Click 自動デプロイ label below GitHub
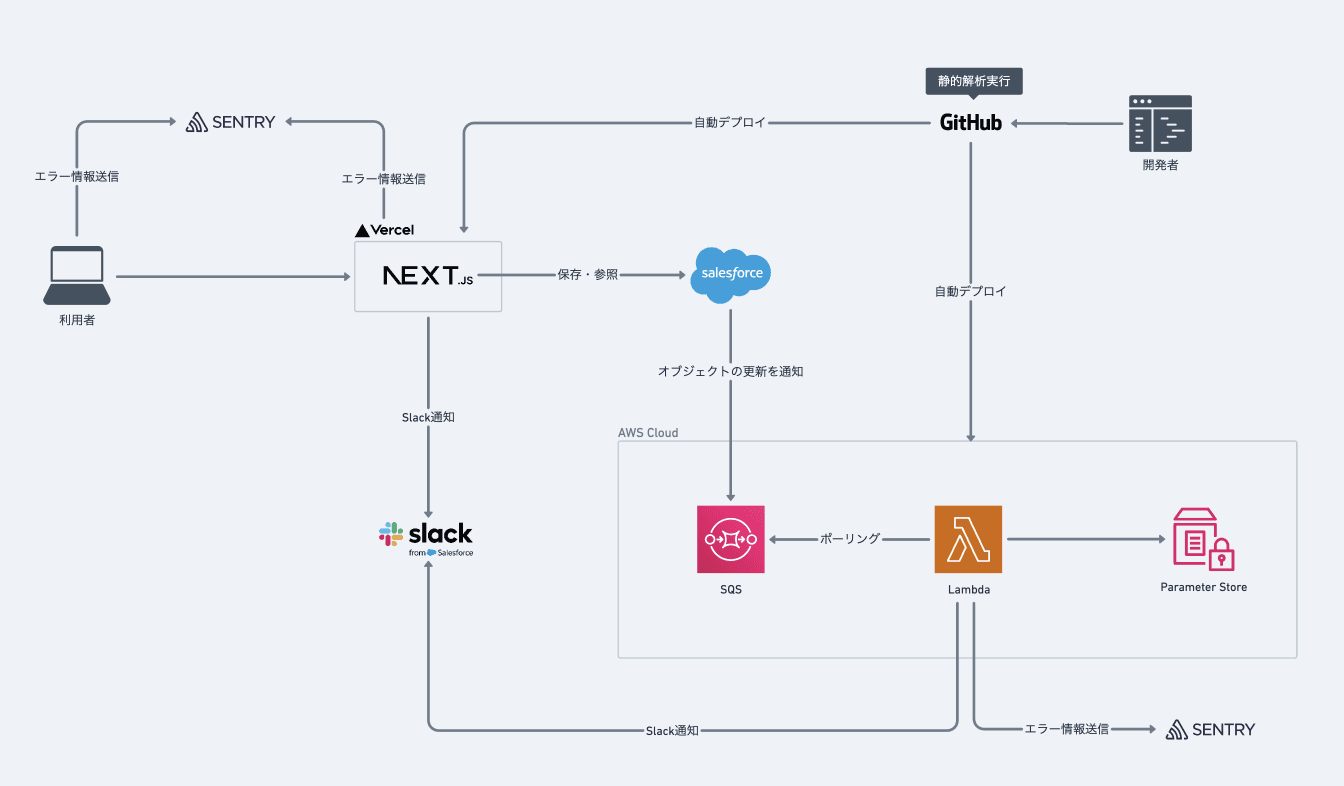Viewport: 1344px width, 786px height. 970,292
